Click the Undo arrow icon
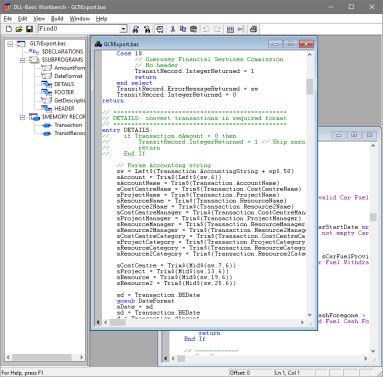The height and width of the screenshot is (377, 383). [206, 29]
